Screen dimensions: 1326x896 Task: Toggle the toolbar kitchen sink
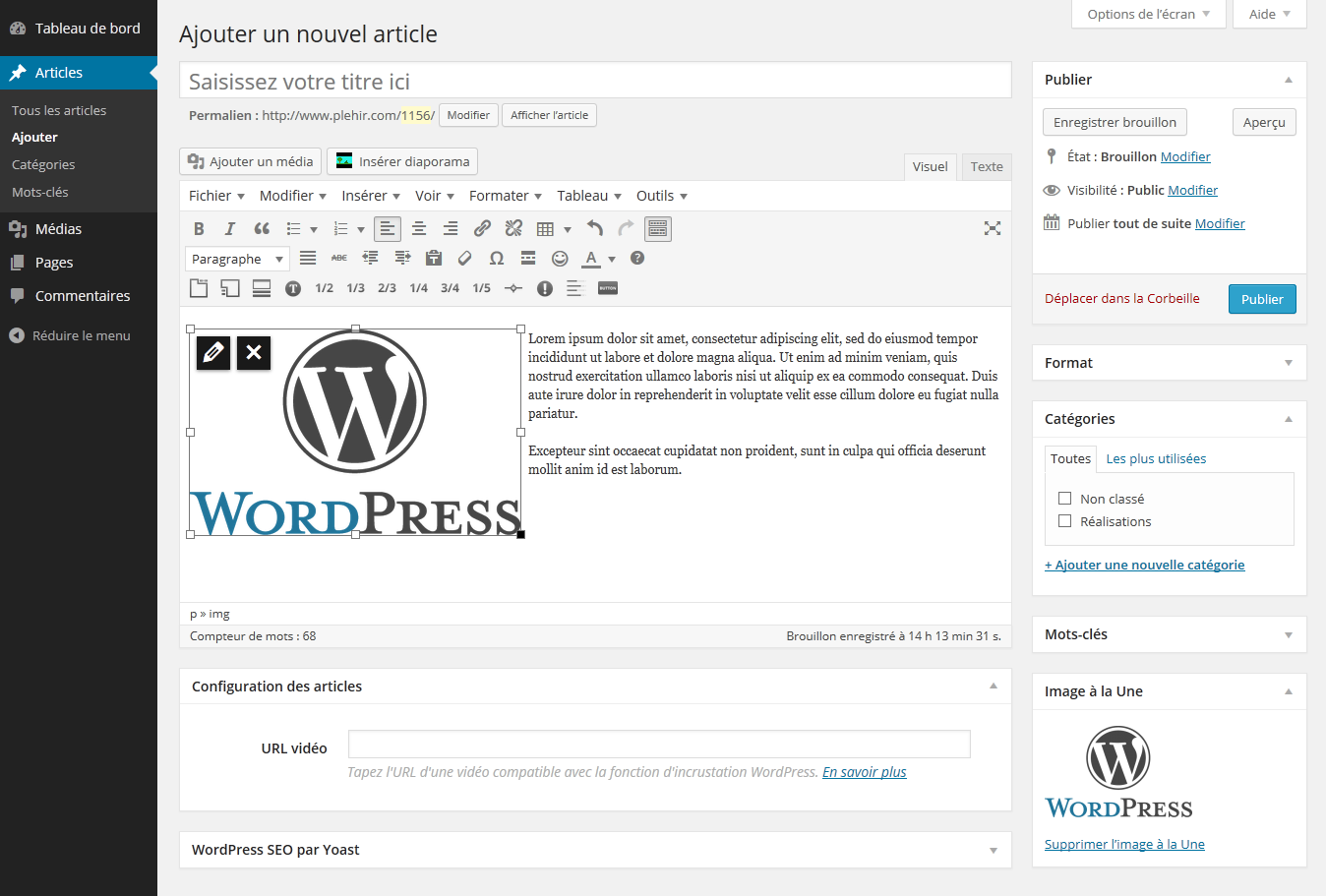coord(658,229)
